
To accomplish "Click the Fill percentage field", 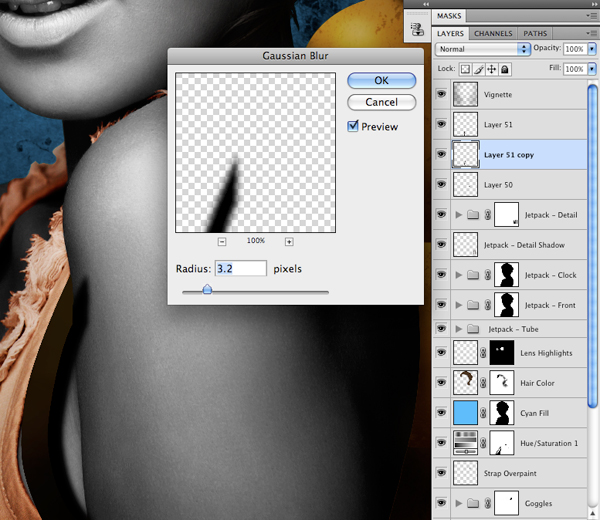I will pos(575,69).
